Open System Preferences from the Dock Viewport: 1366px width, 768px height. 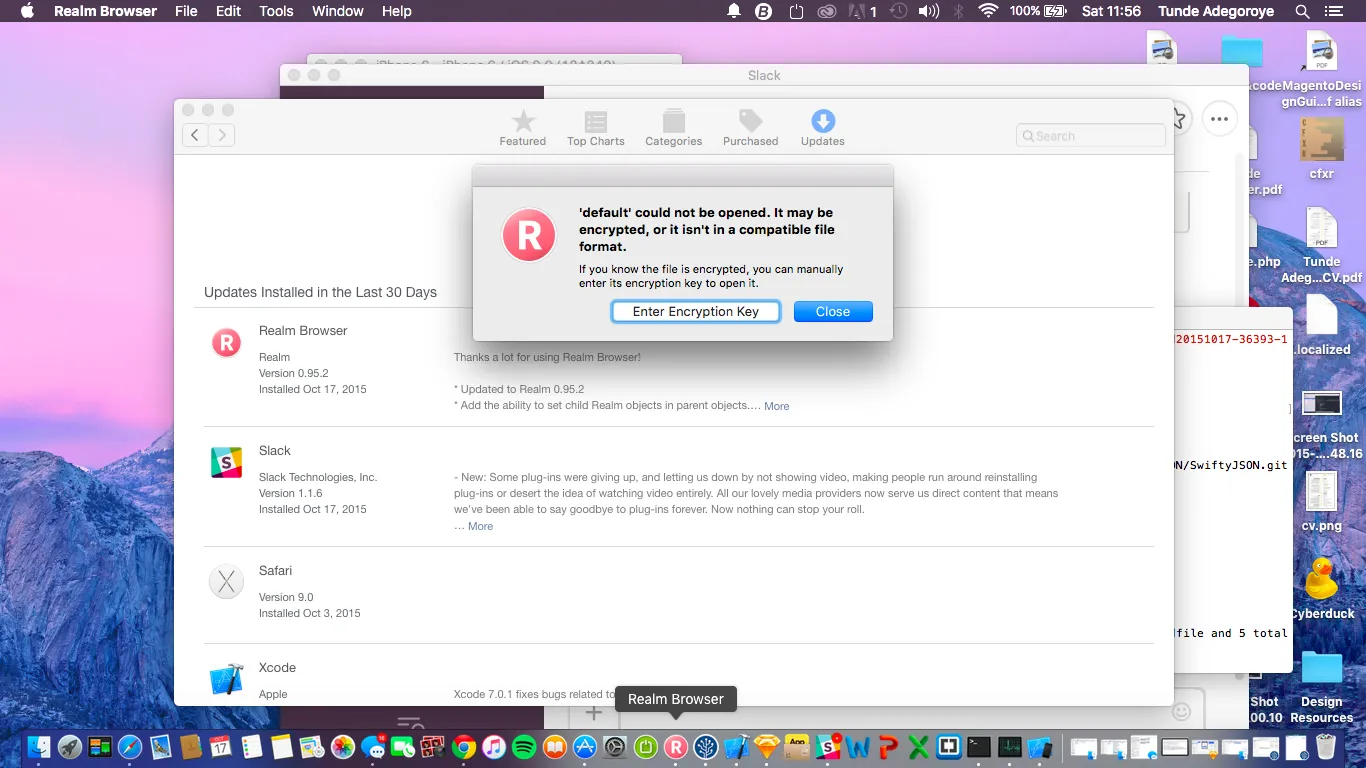tap(615, 746)
